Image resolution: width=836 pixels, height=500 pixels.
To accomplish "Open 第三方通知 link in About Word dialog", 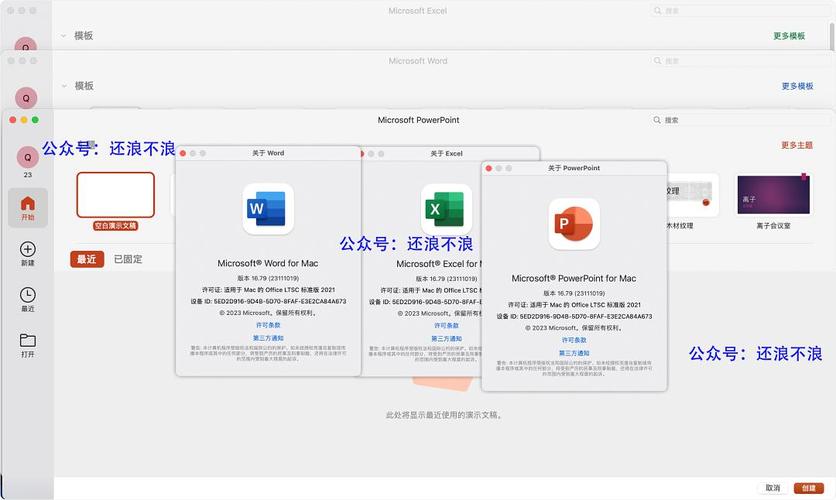I will [268, 338].
